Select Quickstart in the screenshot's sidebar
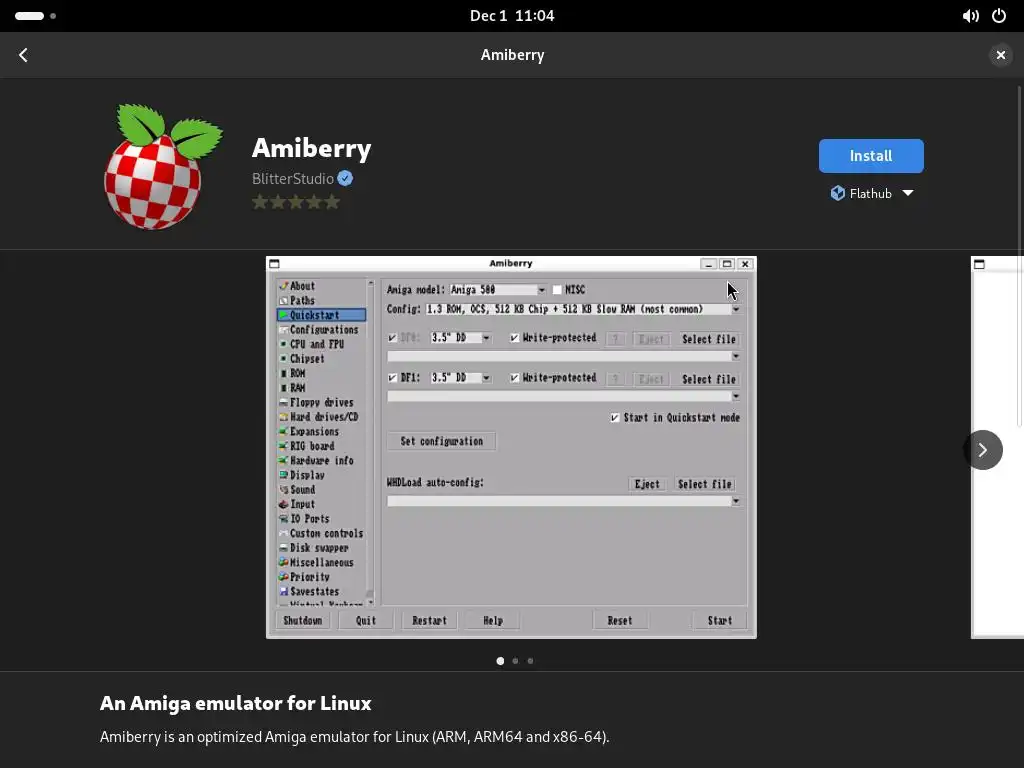Viewport: 1024px width, 768px height. (321, 315)
